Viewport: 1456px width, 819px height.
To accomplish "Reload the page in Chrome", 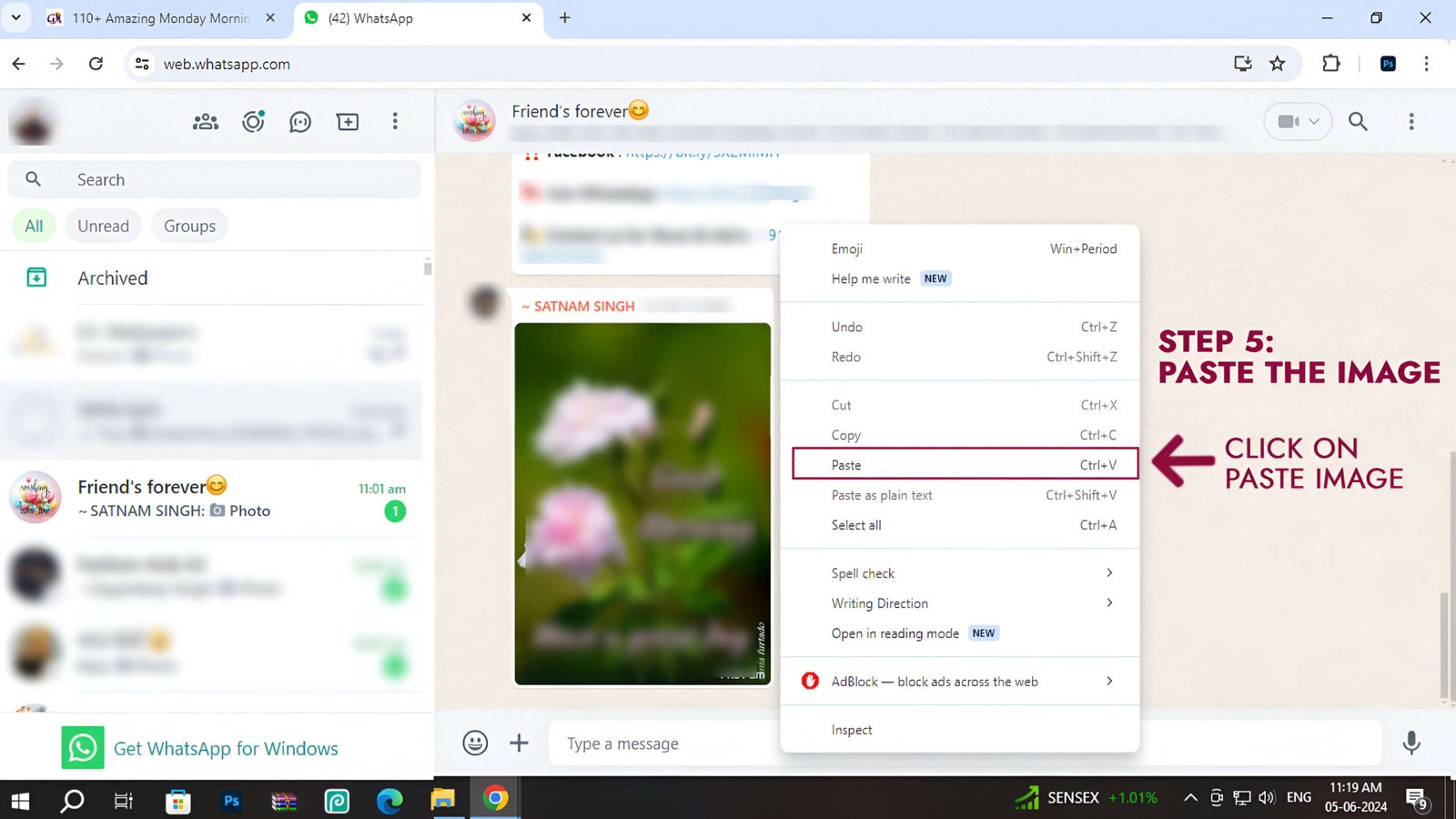I will coord(96,64).
